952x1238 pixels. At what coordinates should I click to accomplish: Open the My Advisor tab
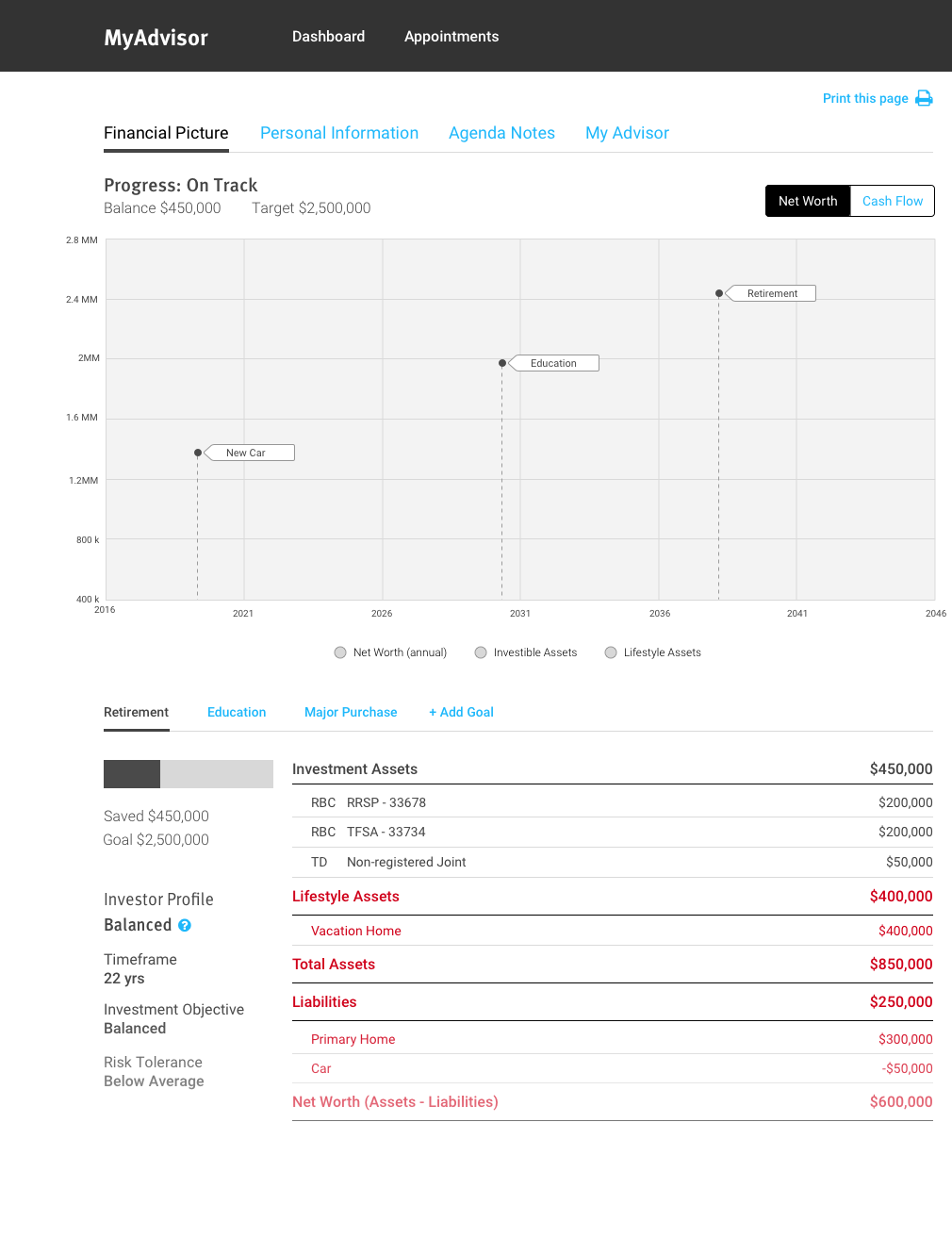tap(627, 133)
